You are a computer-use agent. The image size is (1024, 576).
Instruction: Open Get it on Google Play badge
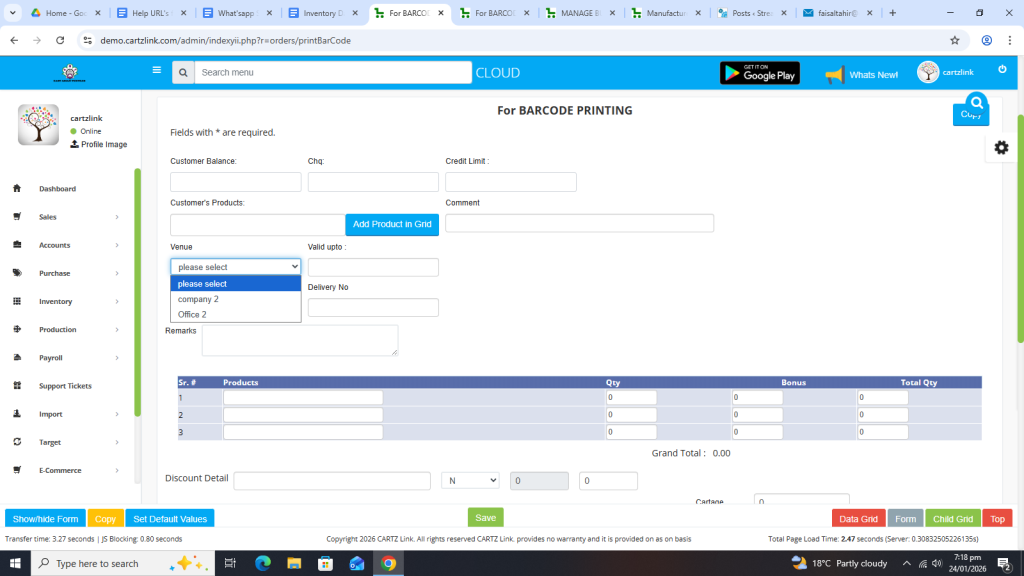[759, 73]
